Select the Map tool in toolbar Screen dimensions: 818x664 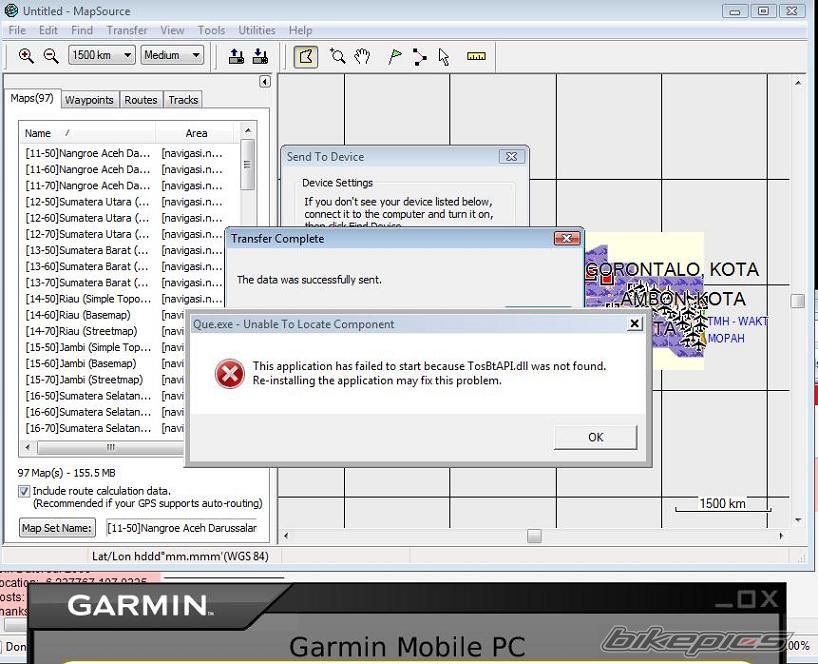pos(306,56)
